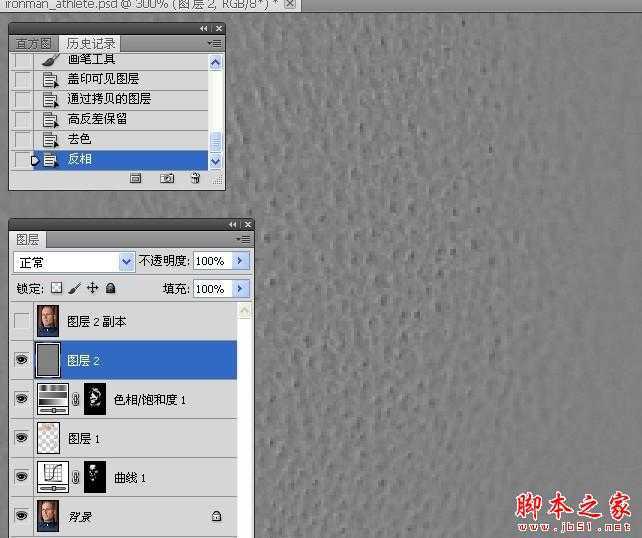Screen dimensions: 642x538
Task: Click the 不透明度 100% value field
Action: point(212,261)
